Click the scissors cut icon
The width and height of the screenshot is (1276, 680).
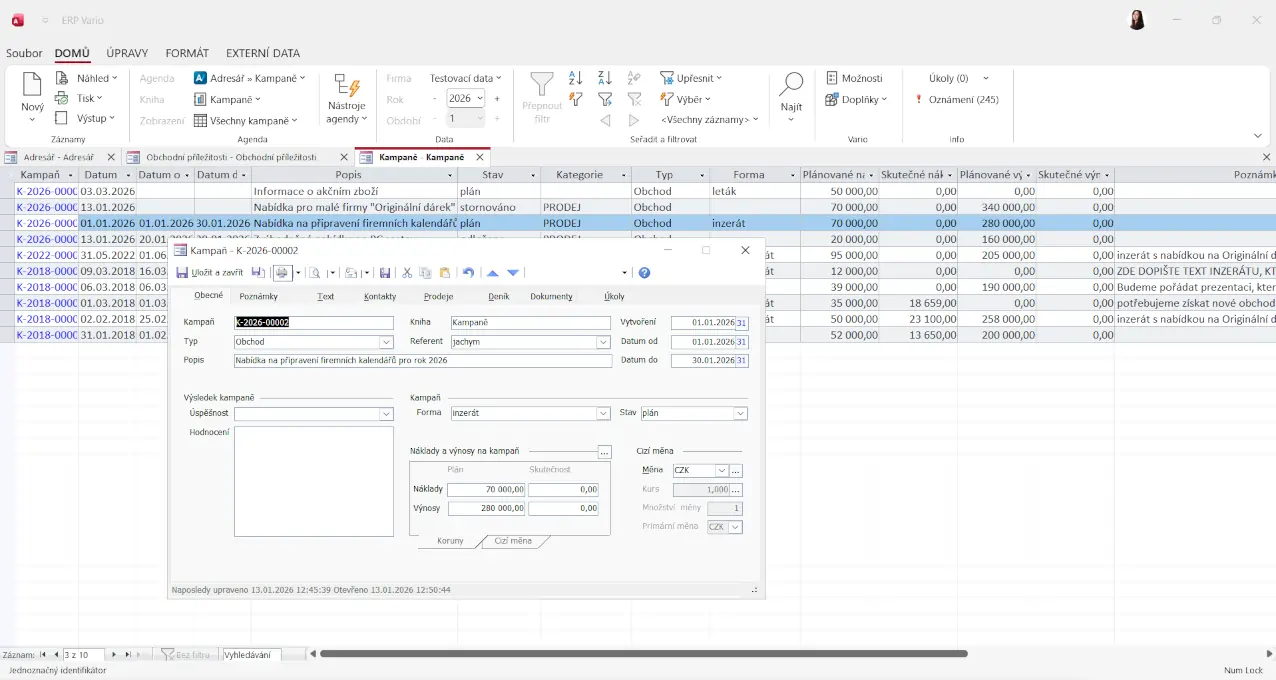(407, 273)
